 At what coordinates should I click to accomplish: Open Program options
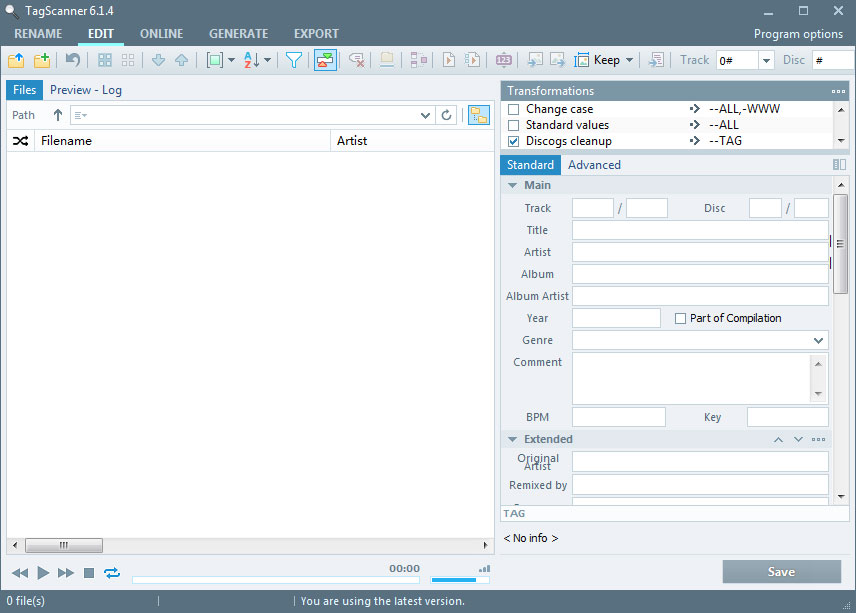798,34
